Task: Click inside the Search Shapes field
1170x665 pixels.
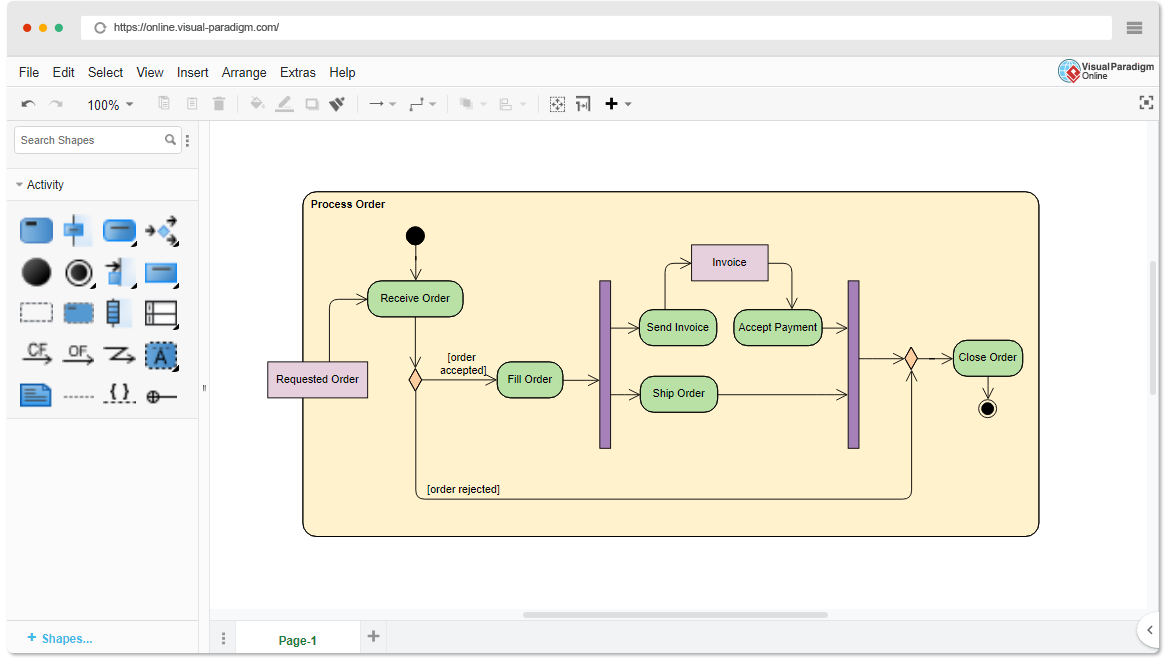Action: point(90,140)
